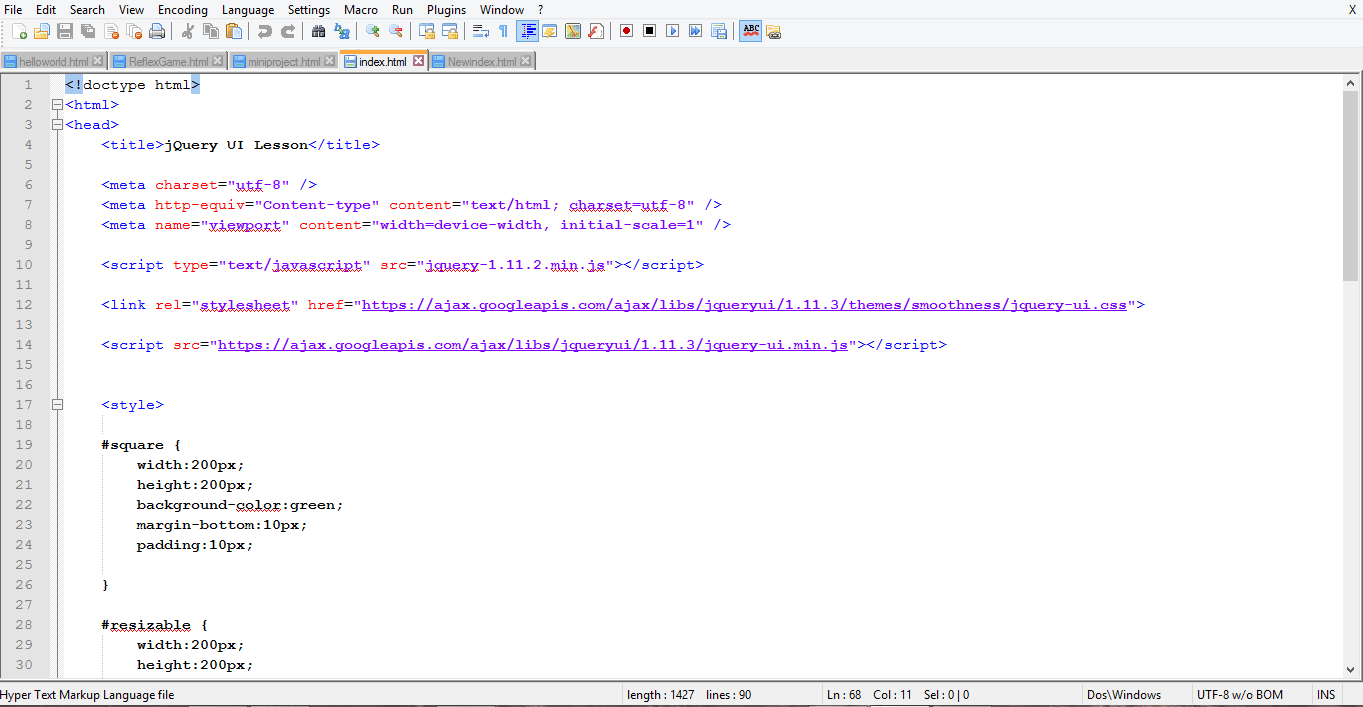Open the Macro menu
This screenshot has height=707, width=1363.
361,9
